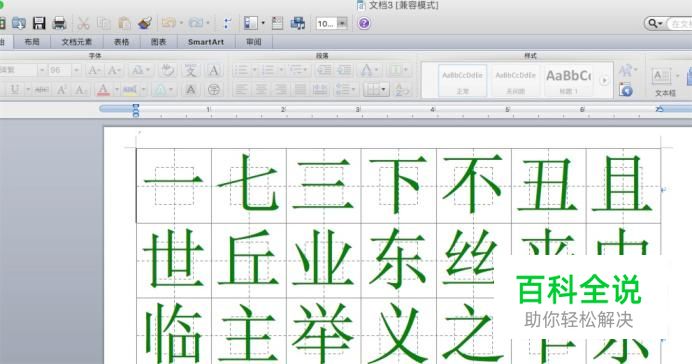Viewport: 692px width, 364px height.
Task: Click the Redo arrow icon
Action: tap(196, 23)
